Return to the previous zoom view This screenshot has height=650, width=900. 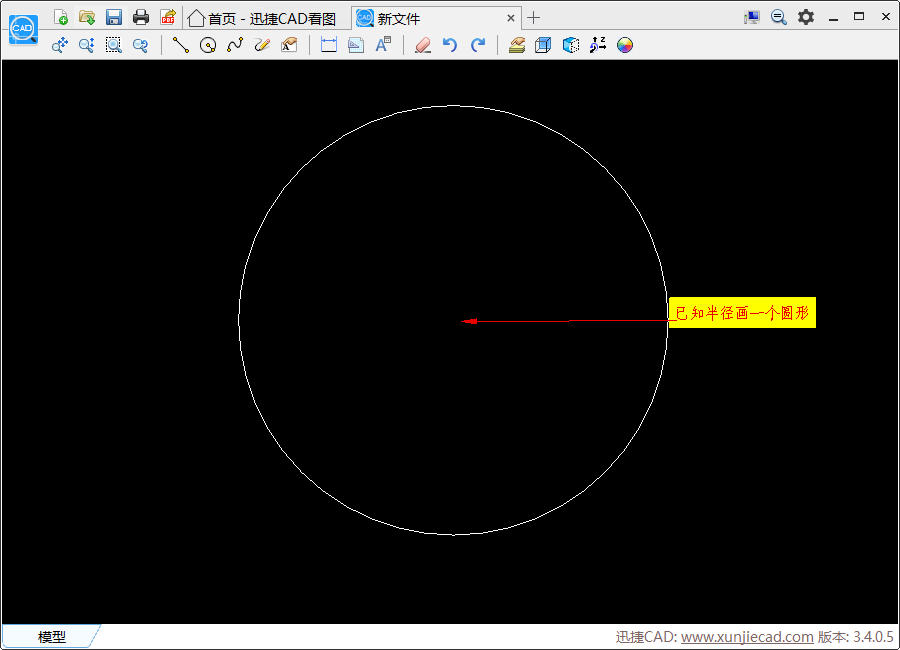point(141,45)
